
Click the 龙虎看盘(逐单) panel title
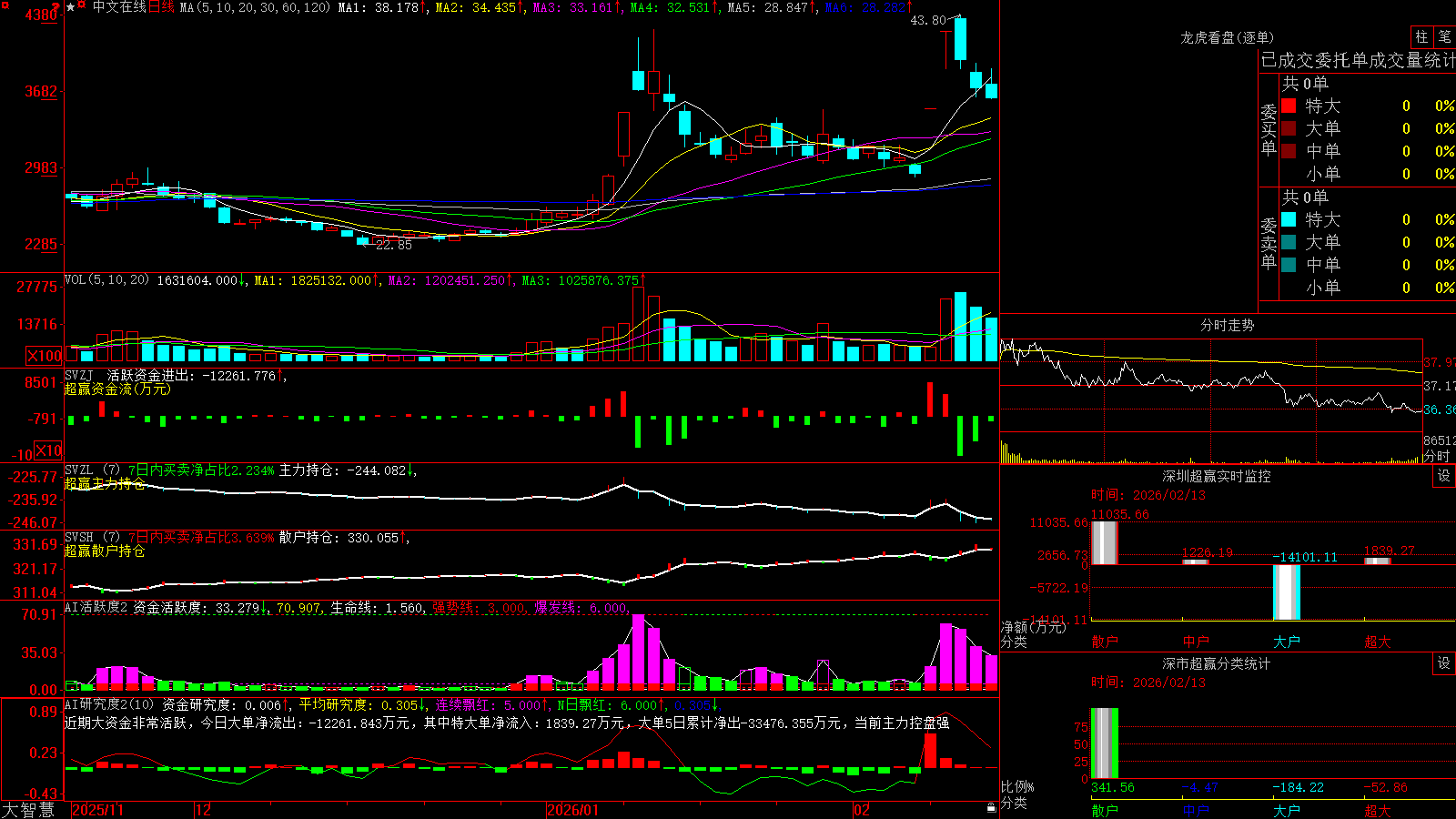[x=1227, y=37]
